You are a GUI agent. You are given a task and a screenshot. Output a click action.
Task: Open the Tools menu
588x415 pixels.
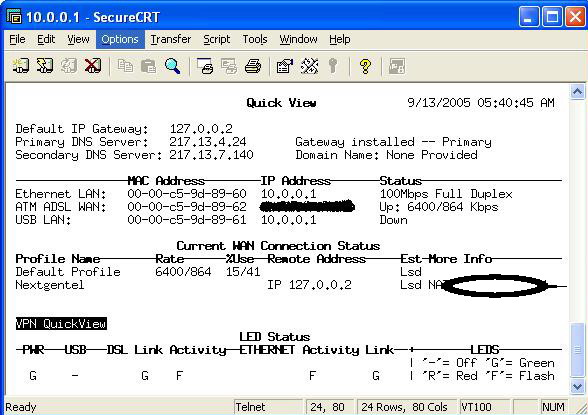tap(255, 39)
